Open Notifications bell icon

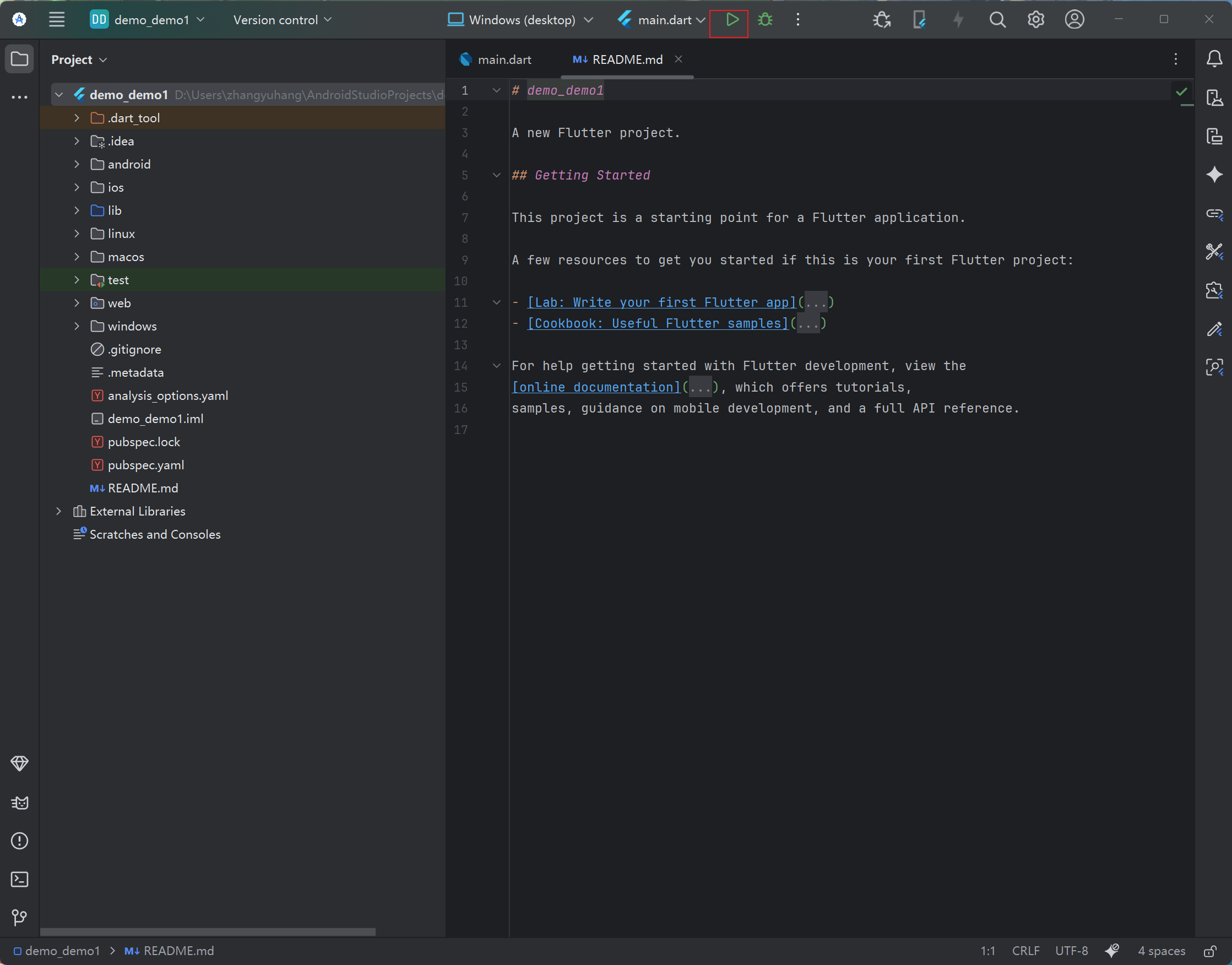[1214, 59]
